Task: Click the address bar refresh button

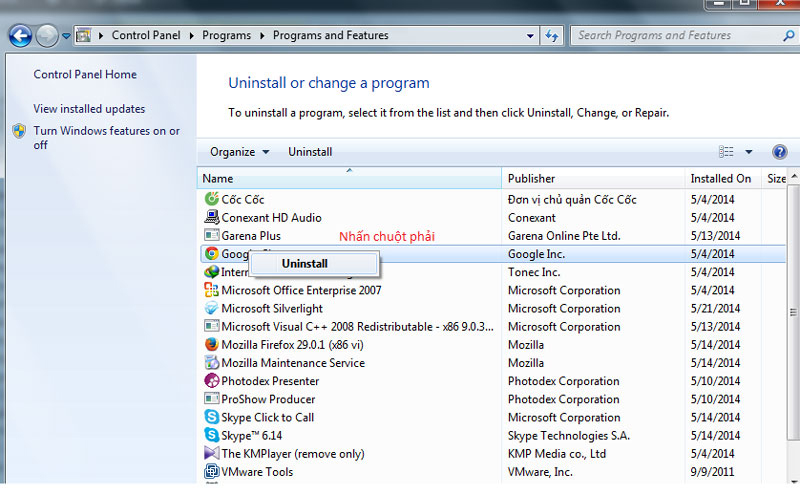Action: (551, 36)
